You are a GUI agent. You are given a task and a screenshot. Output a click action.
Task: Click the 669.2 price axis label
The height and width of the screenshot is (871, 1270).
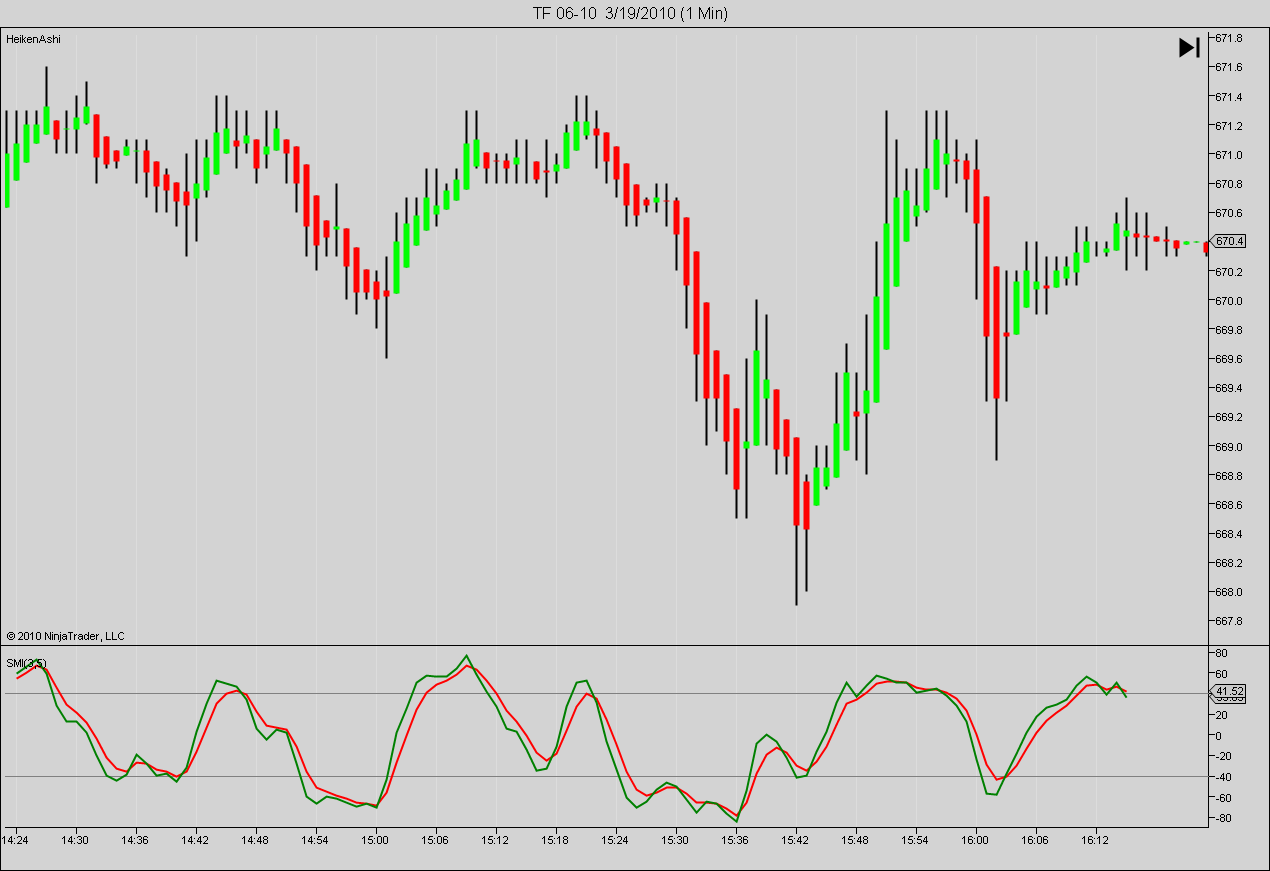[1229, 417]
